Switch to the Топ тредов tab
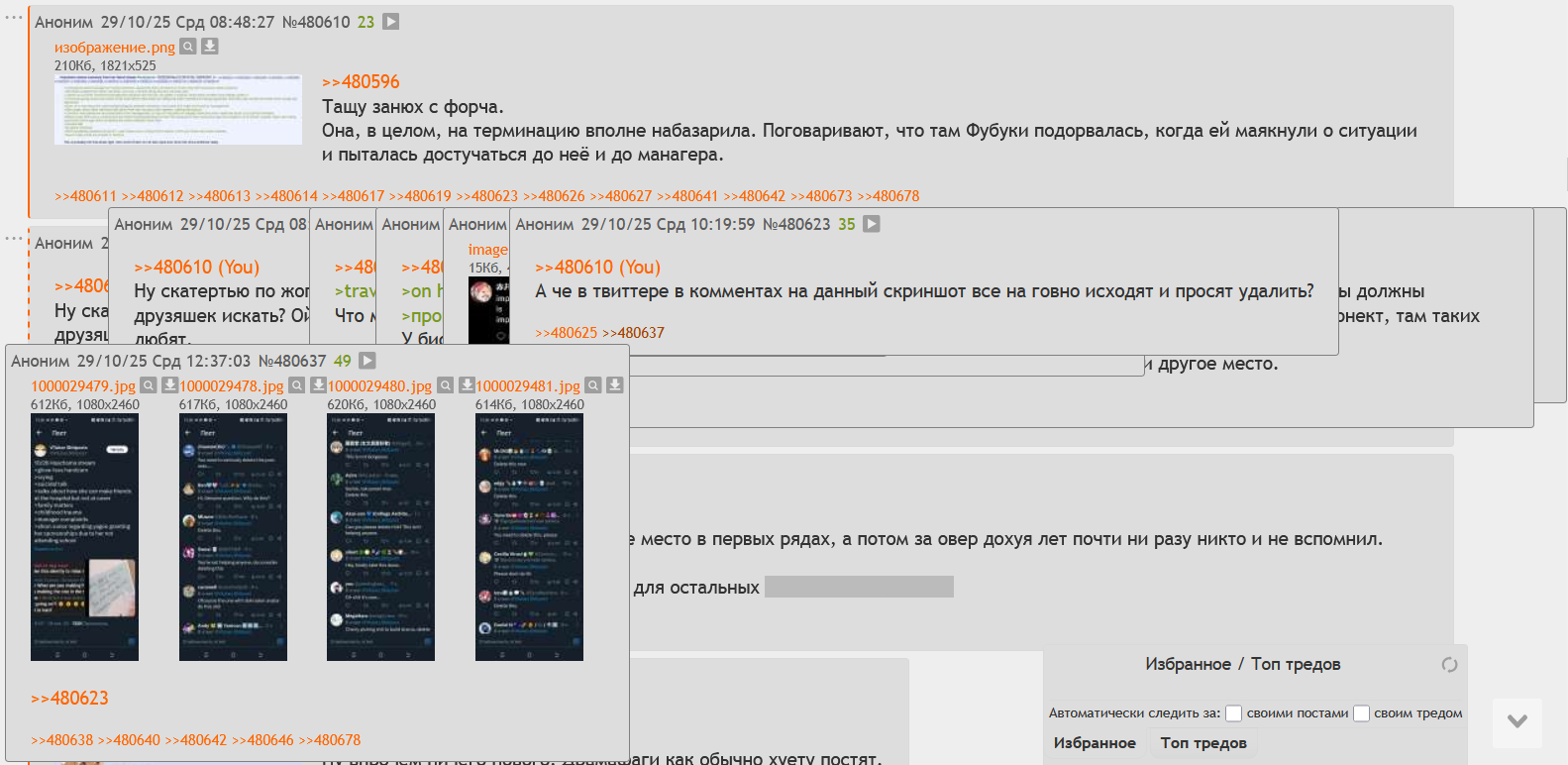This screenshot has height=765, width=1568. pos(1203,743)
